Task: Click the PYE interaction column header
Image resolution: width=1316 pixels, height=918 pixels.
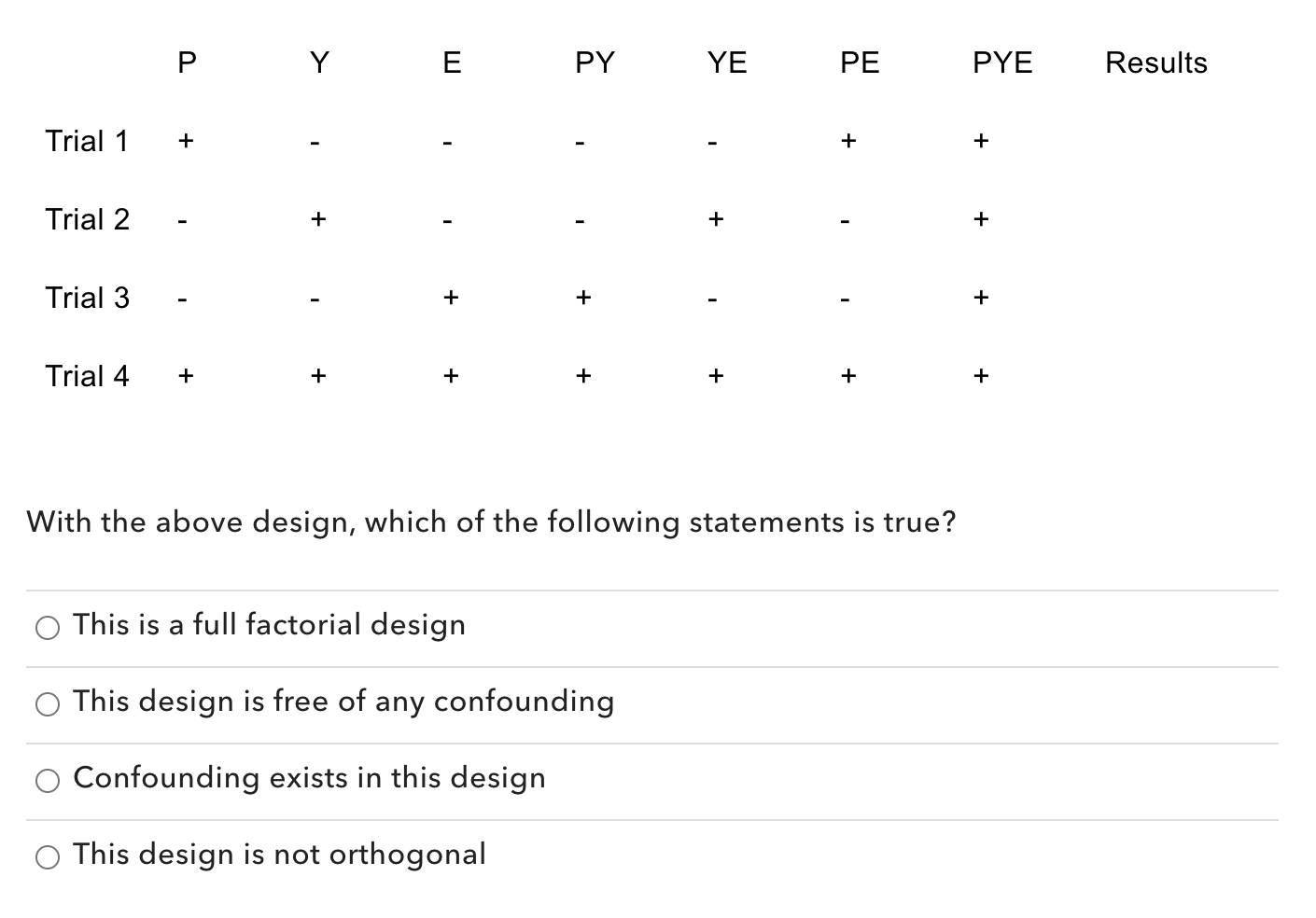Action: click(1002, 62)
